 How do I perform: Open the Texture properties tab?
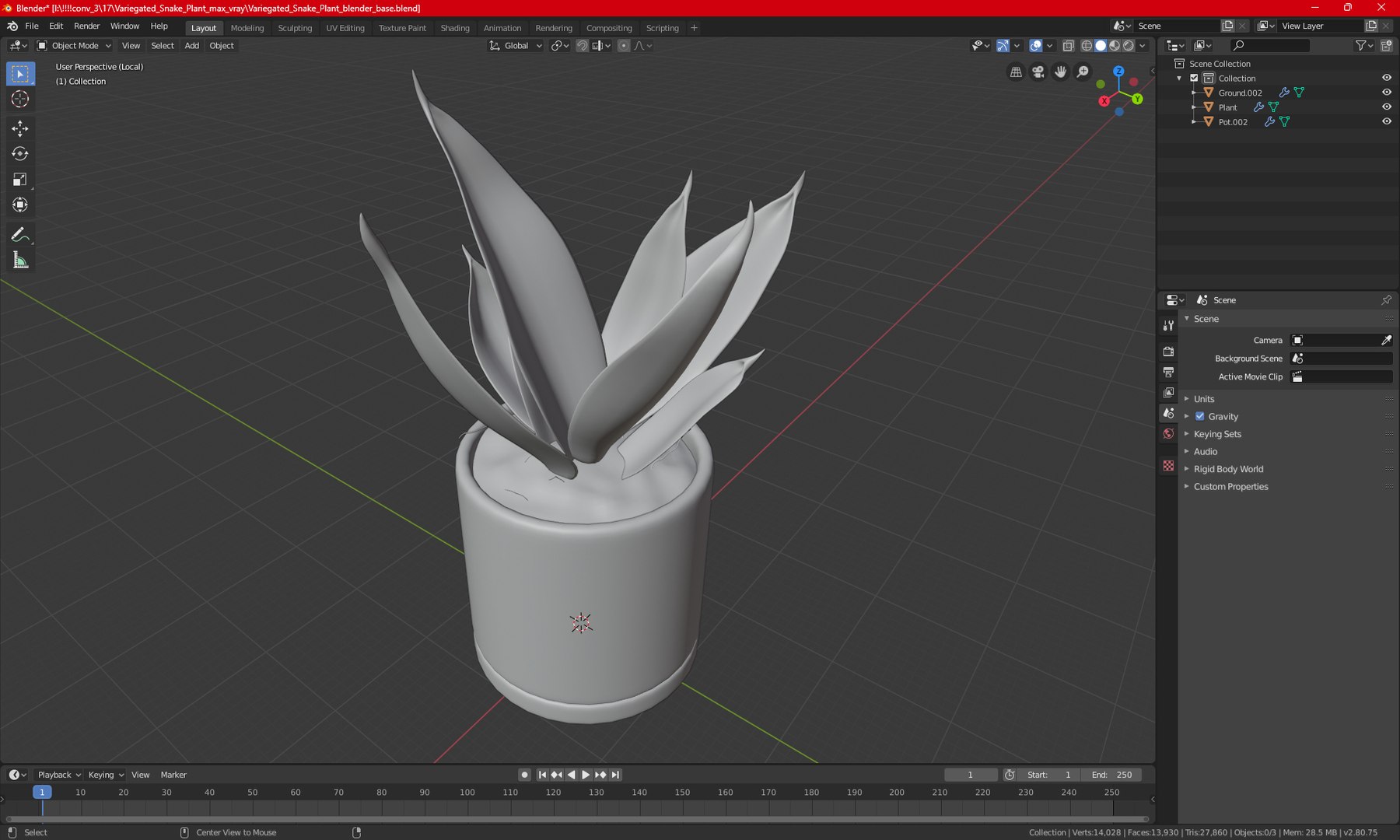(x=1168, y=466)
